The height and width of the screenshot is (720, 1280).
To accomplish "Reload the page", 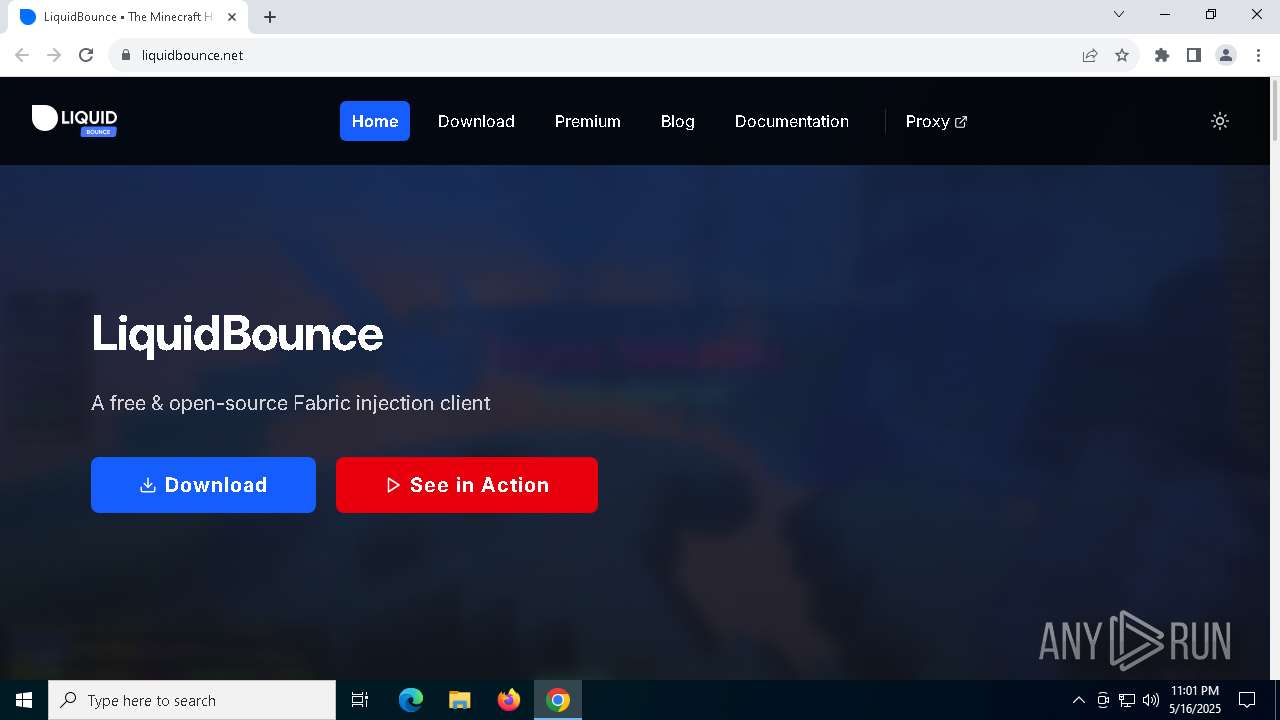I will (86, 55).
